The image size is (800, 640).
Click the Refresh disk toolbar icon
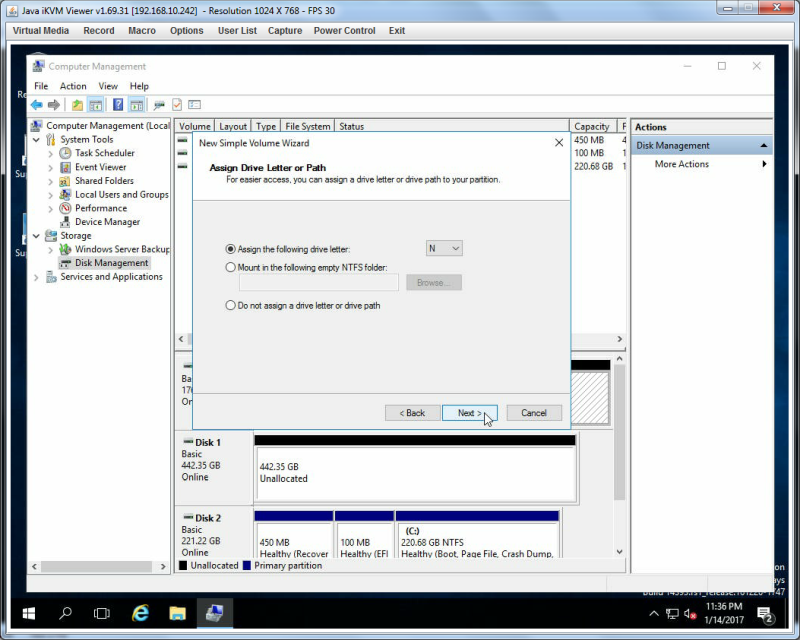click(x=159, y=105)
